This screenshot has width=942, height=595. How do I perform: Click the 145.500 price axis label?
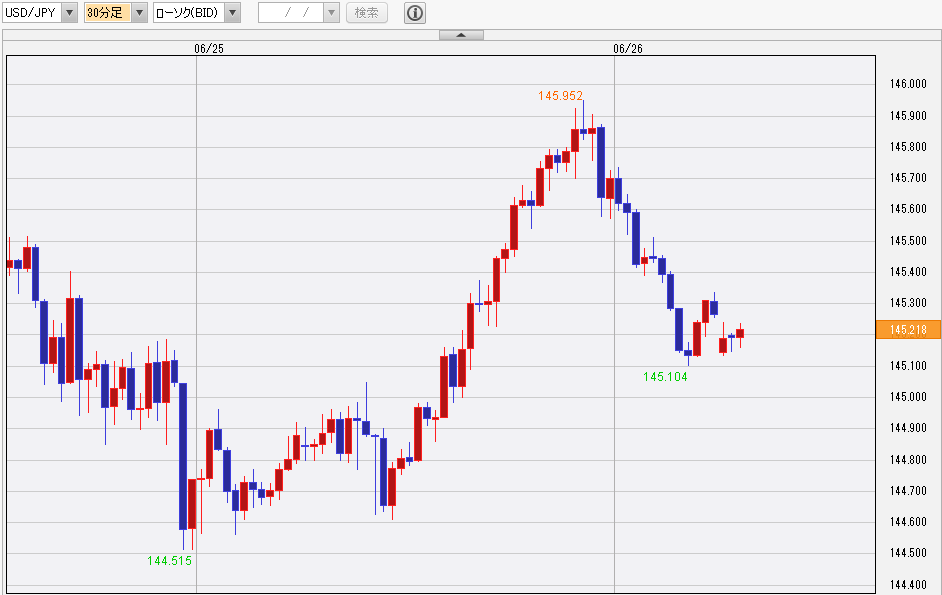[x=908, y=241]
